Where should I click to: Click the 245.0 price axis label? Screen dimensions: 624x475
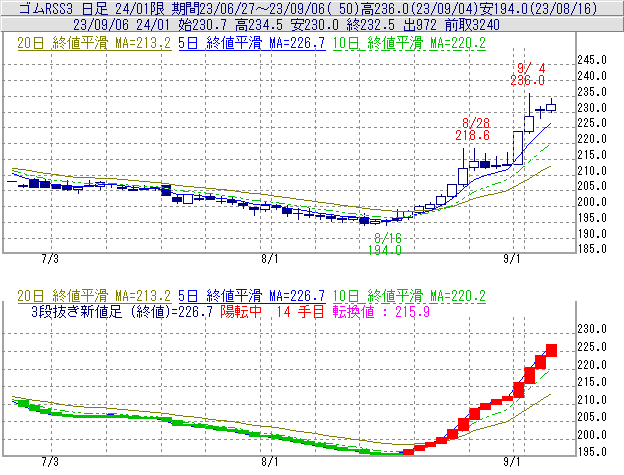pyautogui.click(x=592, y=60)
